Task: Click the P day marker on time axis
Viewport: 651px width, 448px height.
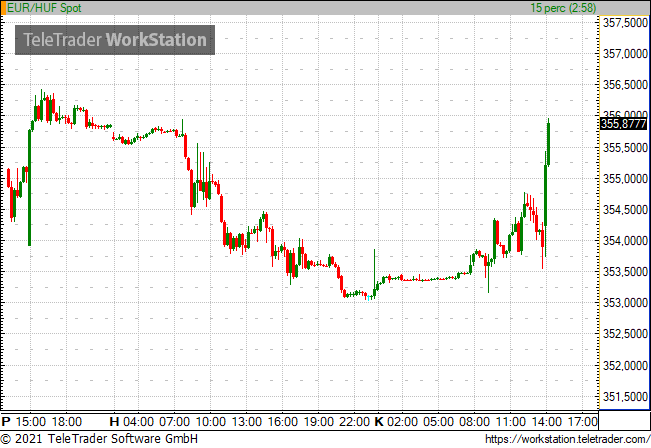Action: click(6, 422)
